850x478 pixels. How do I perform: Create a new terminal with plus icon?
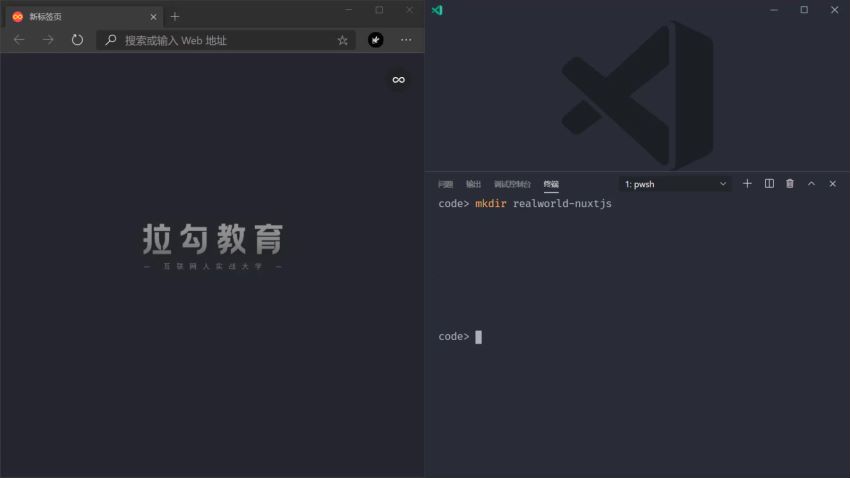coord(747,184)
